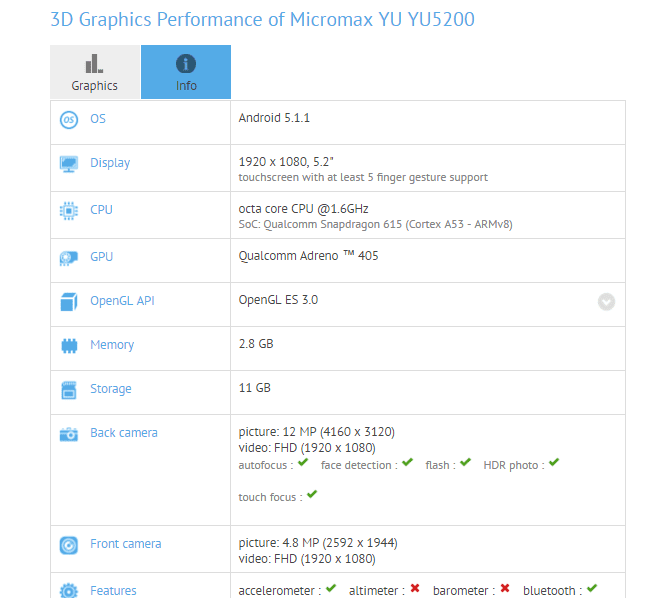
Task: Click the octa core CPU @1.6GHz text
Action: coord(303,209)
